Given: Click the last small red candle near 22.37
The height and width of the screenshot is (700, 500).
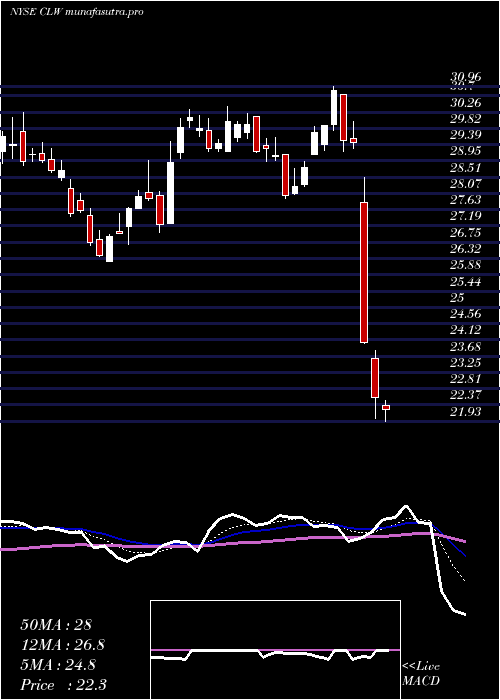Looking at the screenshot, I should coord(386,407).
